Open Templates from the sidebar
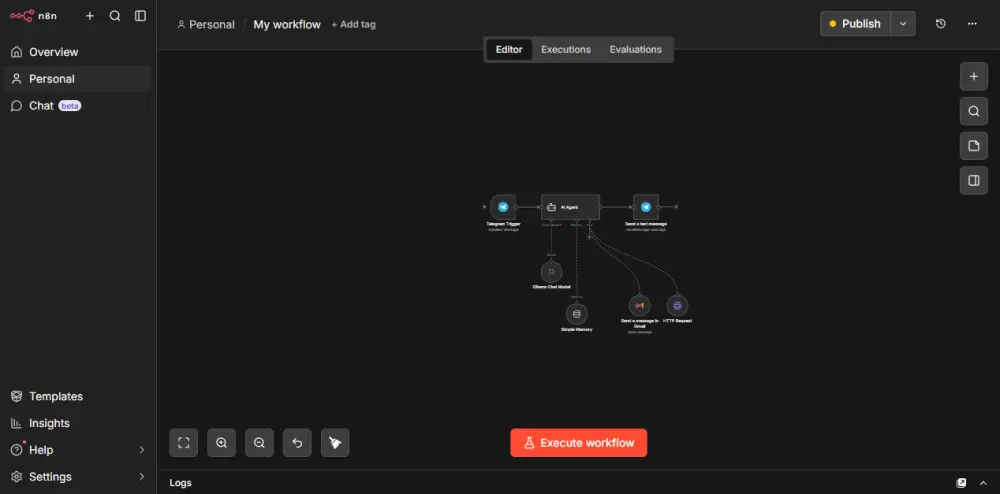The image size is (1000, 494). coord(78,396)
